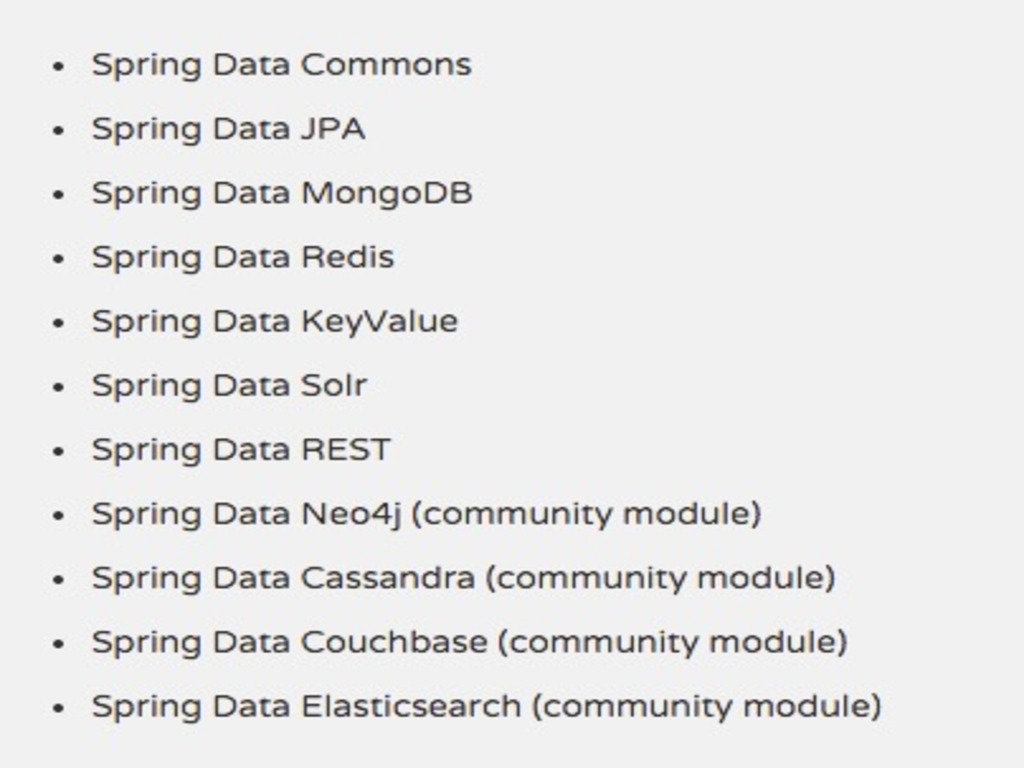1024x768 pixels.
Task: Click "(community module)" after Elasticsearch
Action: pyautogui.click(x=707, y=707)
